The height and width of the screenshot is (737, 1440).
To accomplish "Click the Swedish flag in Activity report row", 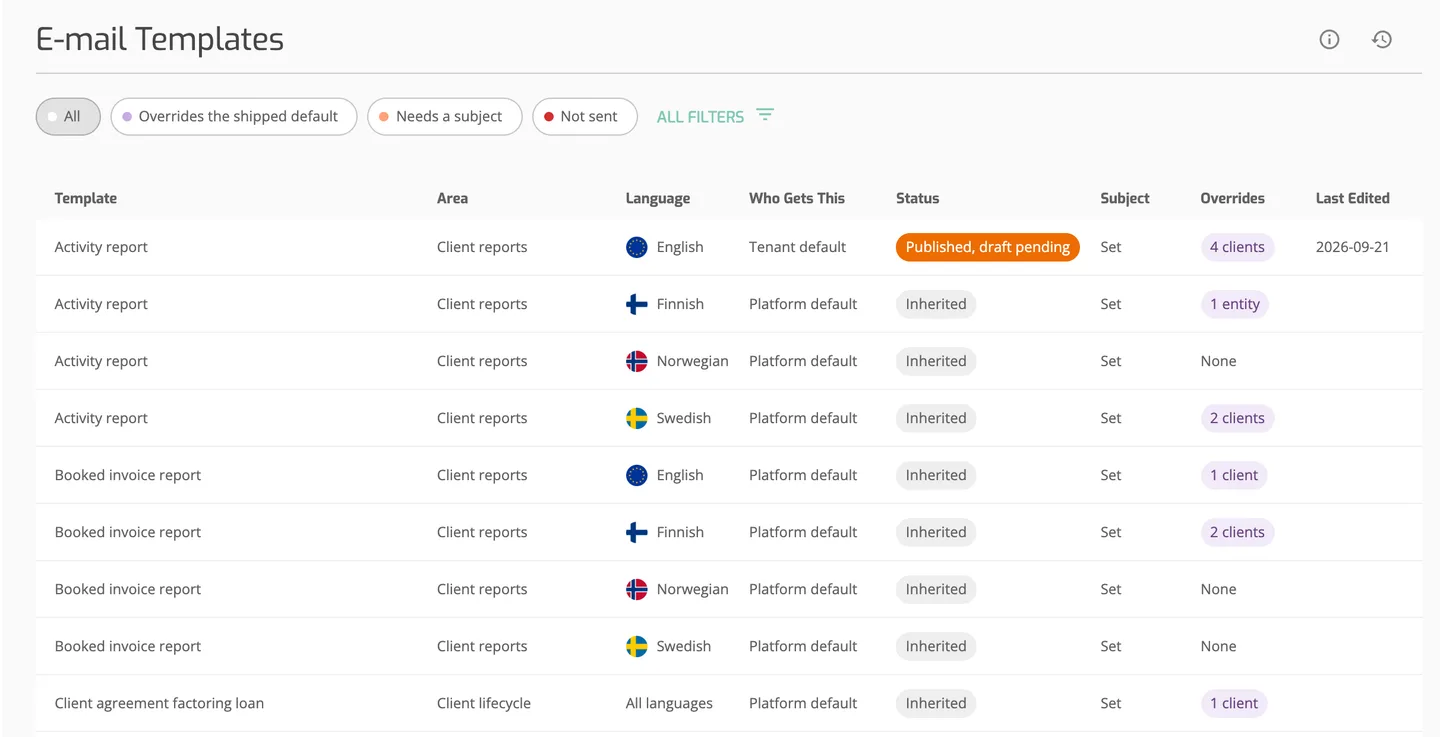I will tap(637, 418).
